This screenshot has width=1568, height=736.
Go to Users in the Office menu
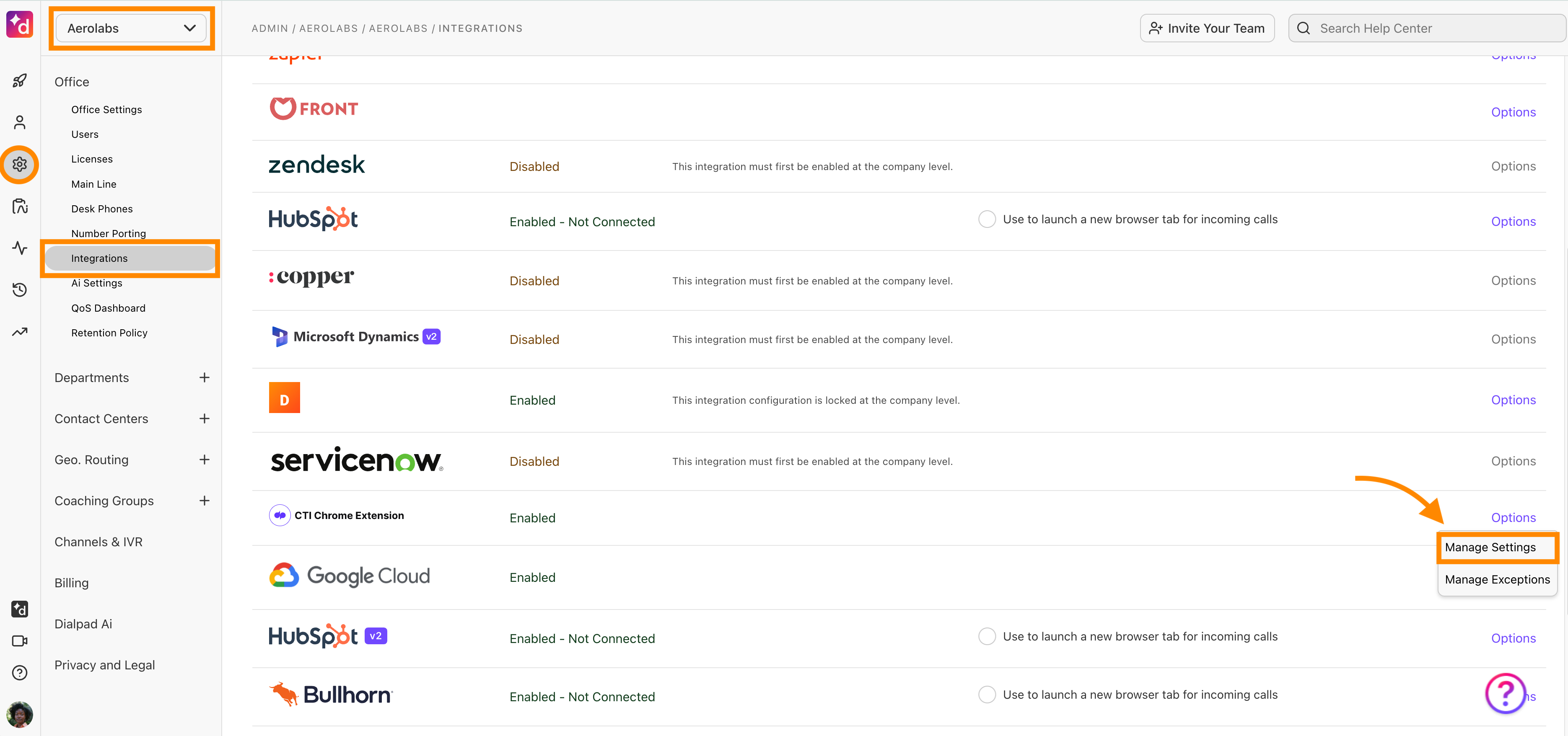pos(85,134)
